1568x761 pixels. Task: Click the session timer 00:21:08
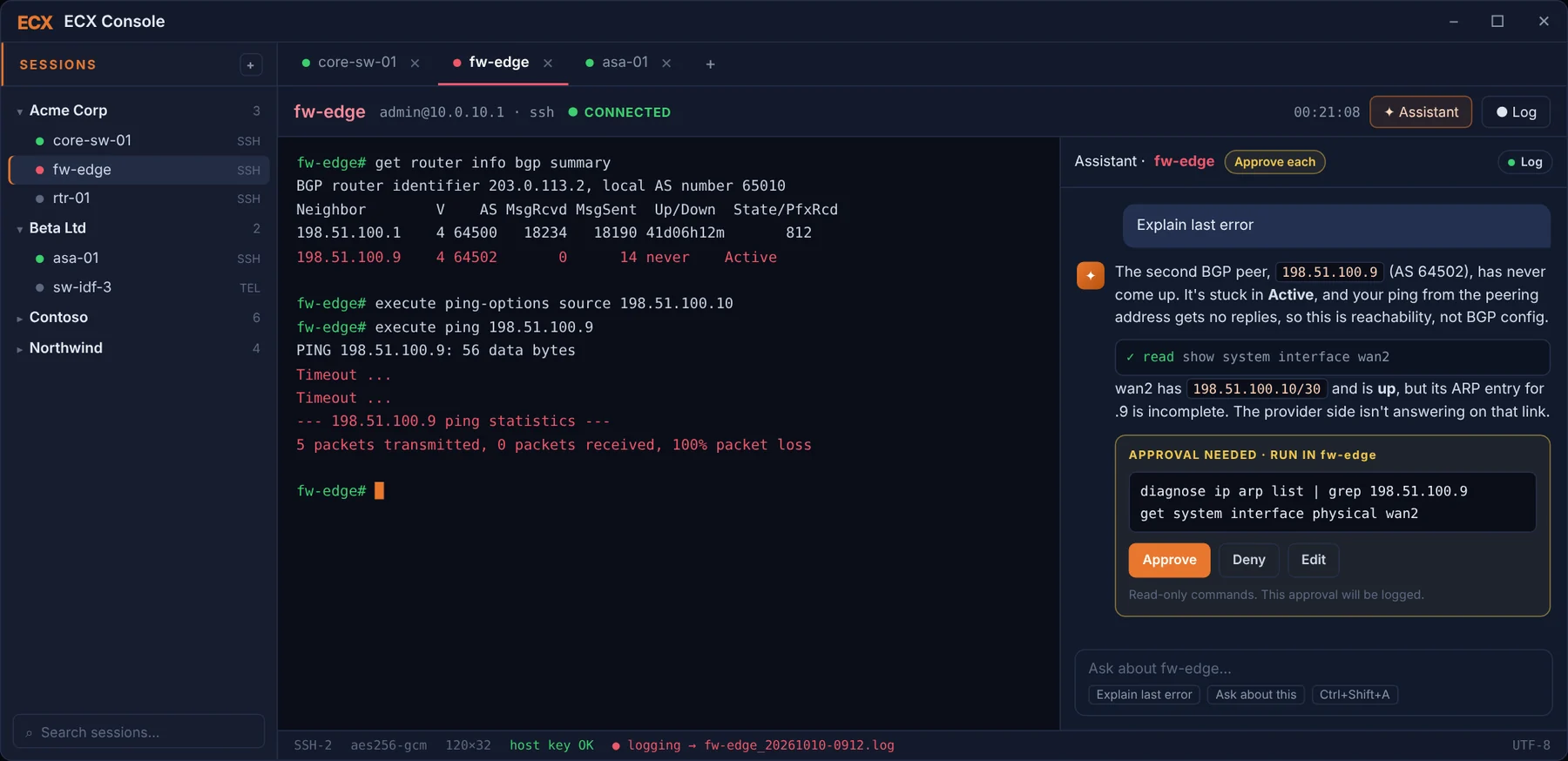click(1326, 112)
